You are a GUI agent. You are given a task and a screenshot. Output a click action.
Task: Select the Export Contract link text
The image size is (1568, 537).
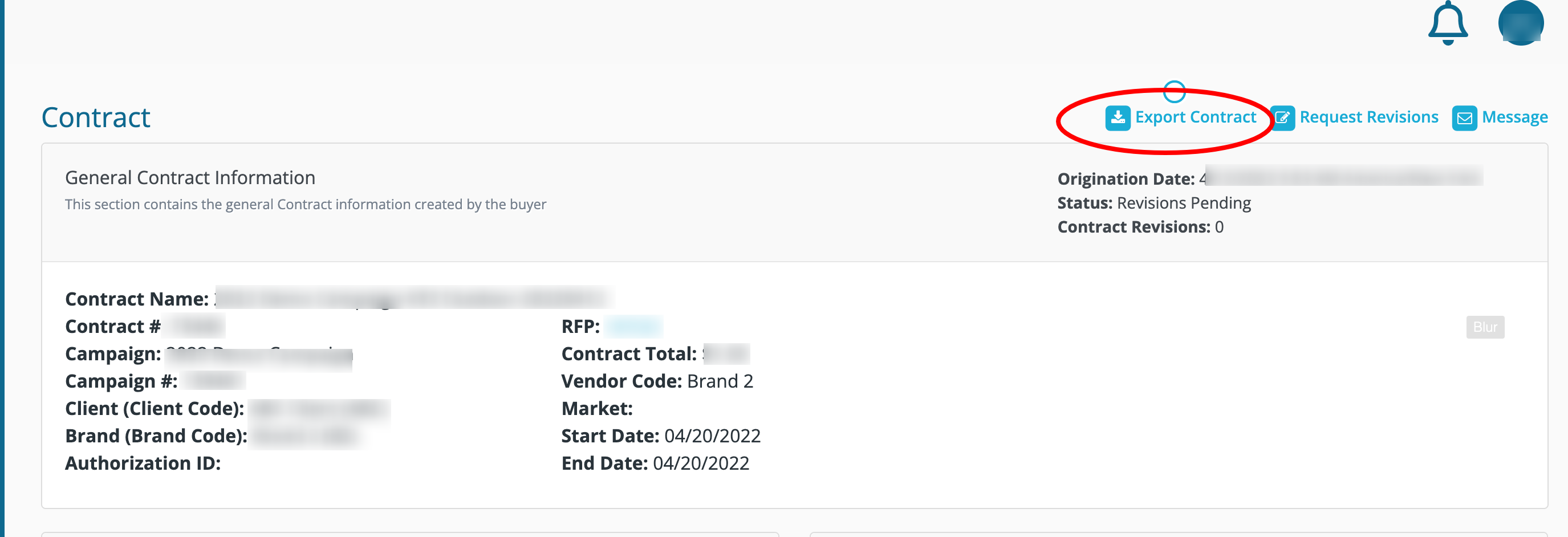pyautogui.click(x=1196, y=117)
